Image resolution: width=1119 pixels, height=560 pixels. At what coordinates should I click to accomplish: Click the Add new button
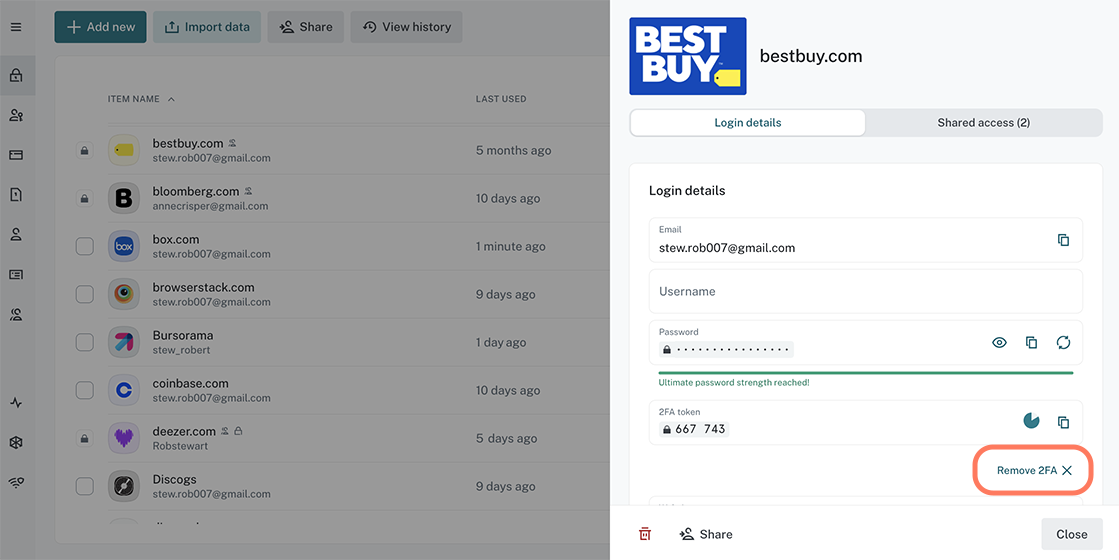tap(101, 27)
